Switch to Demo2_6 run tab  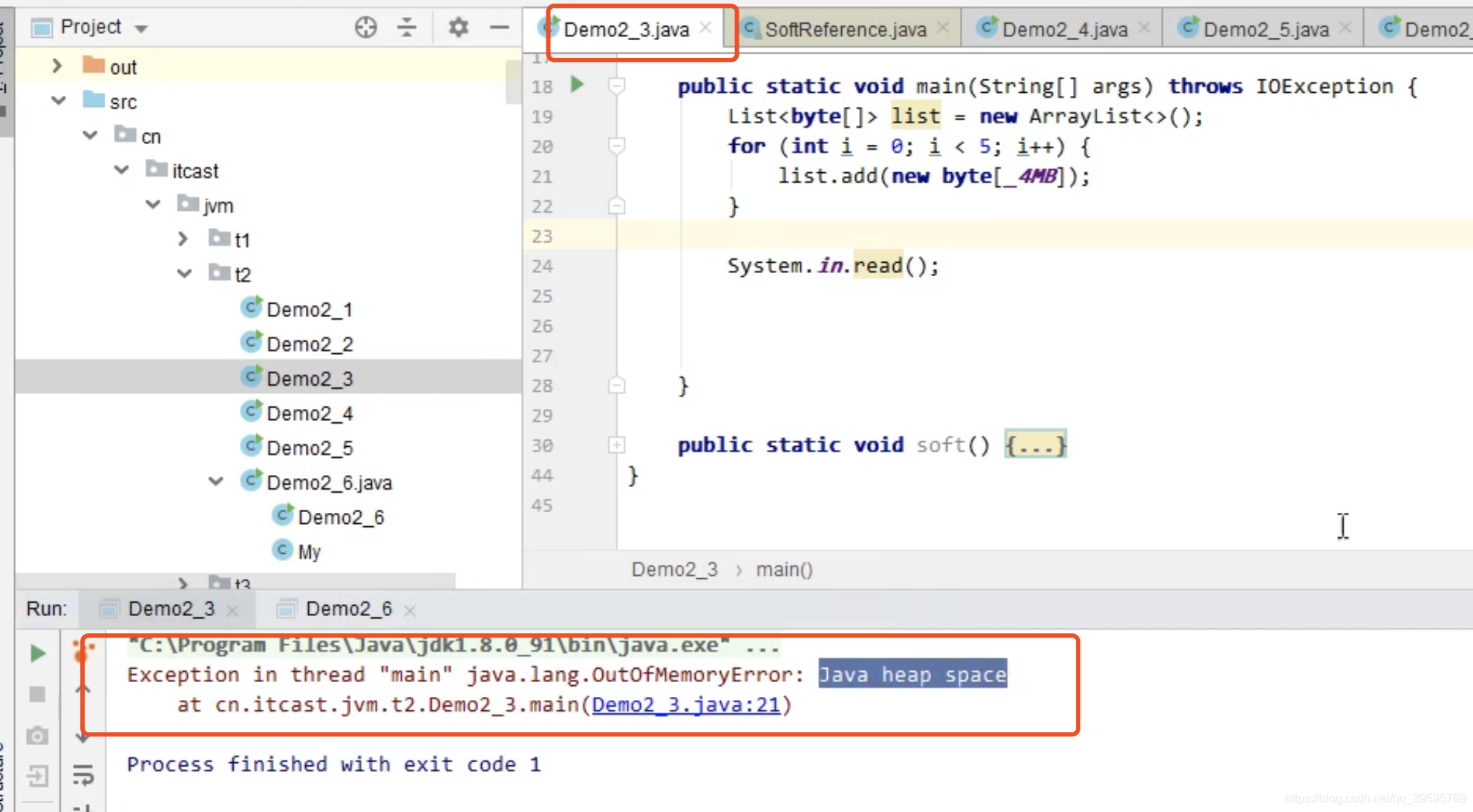348,609
